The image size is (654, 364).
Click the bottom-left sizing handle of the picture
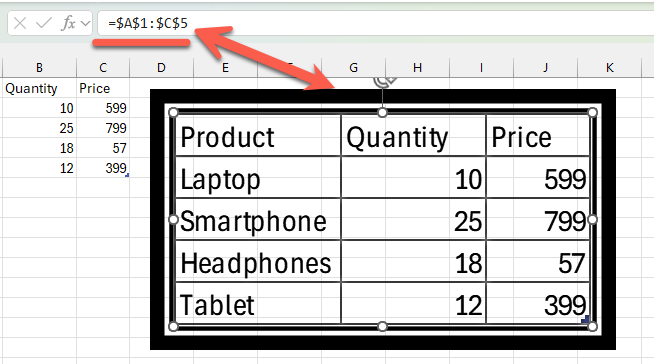(174, 326)
